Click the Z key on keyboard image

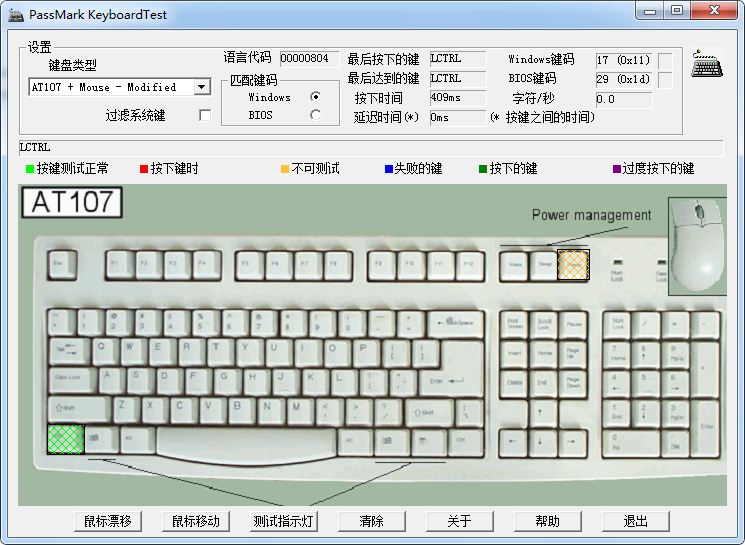[126, 410]
